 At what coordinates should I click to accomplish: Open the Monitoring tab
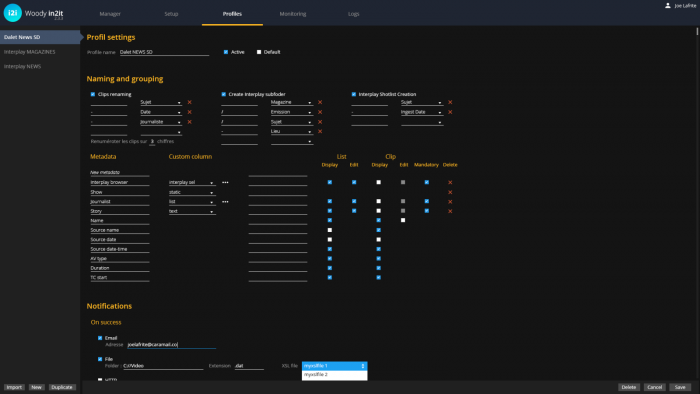click(293, 14)
